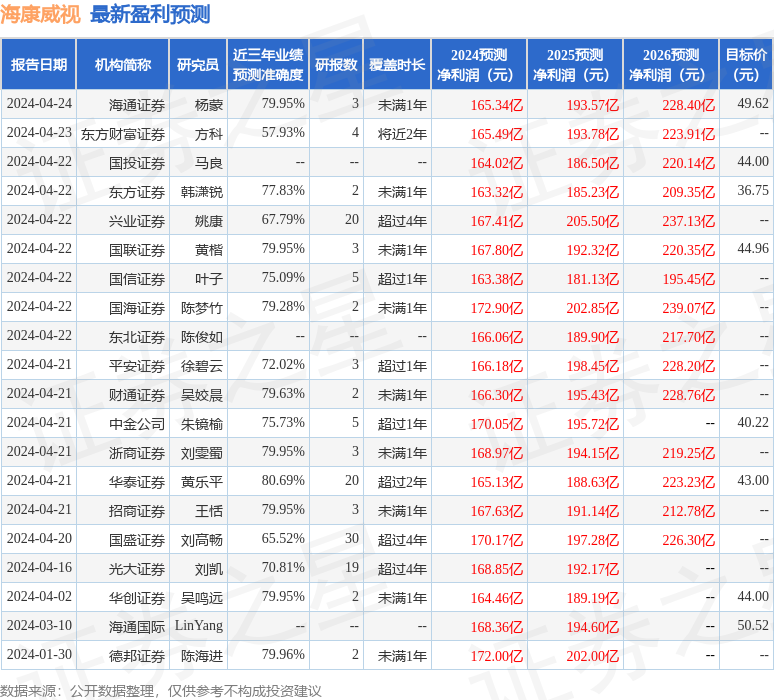
Task: Click the 报告日期 column header
Action: tap(39, 65)
